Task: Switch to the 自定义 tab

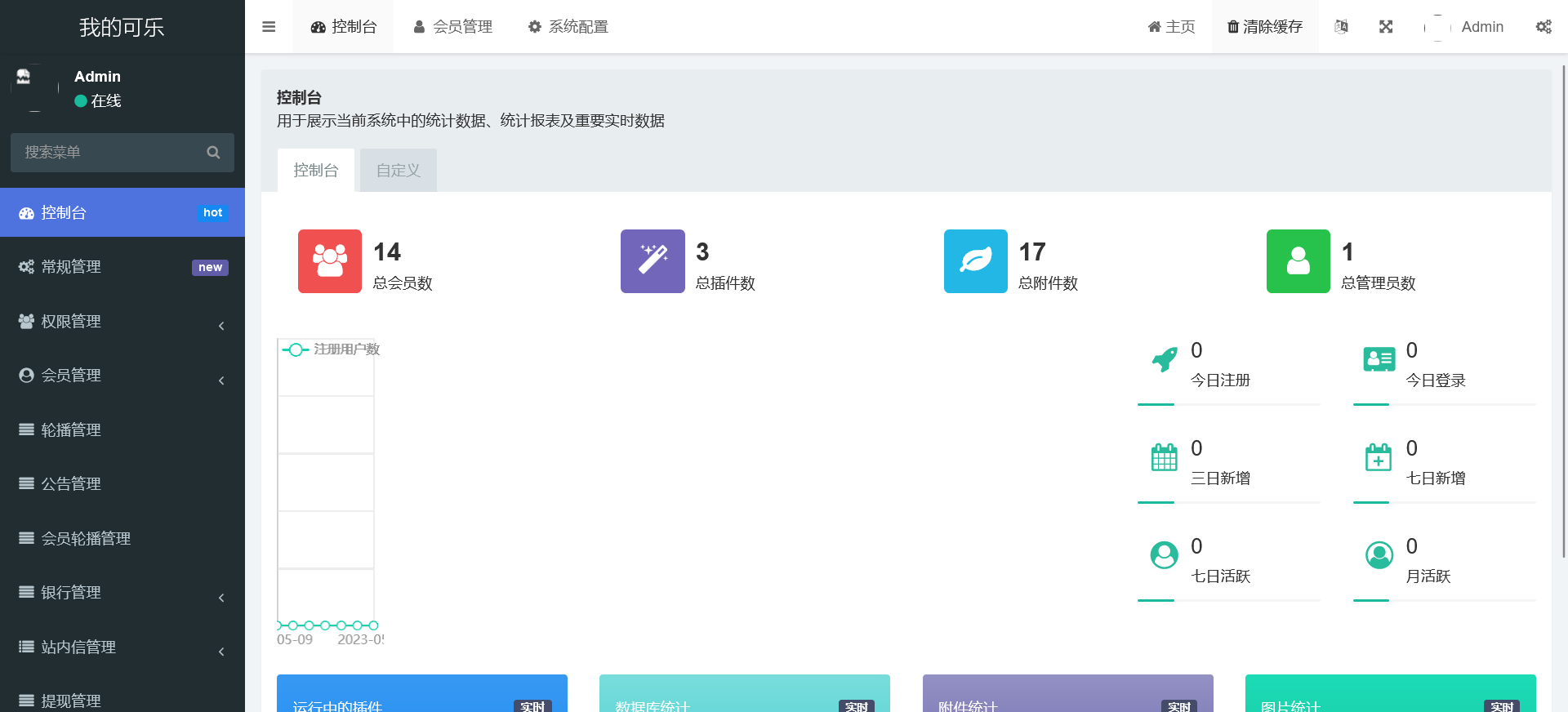Action: coord(398,171)
